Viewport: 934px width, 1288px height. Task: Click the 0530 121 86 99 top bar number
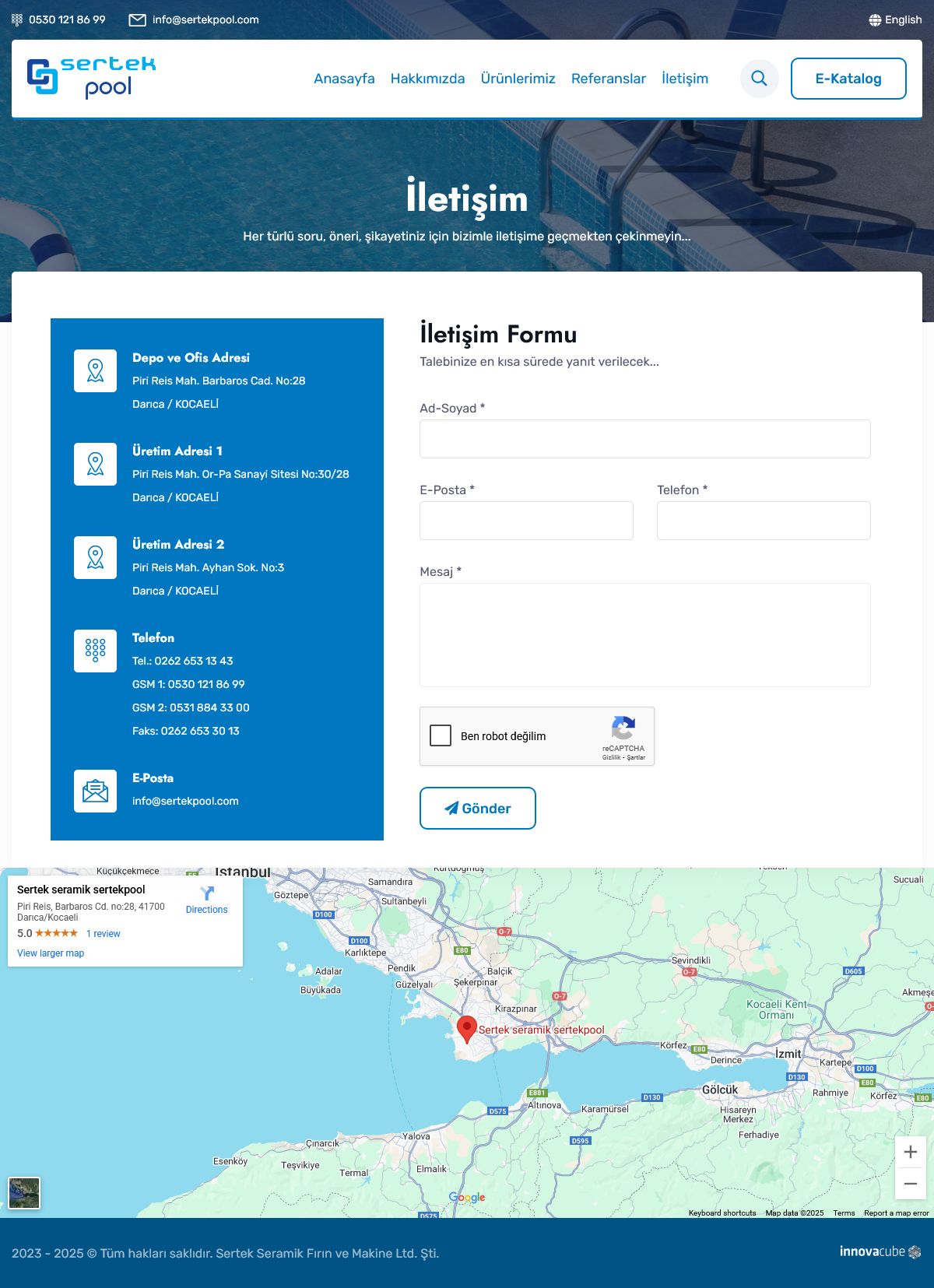pyautogui.click(x=67, y=19)
